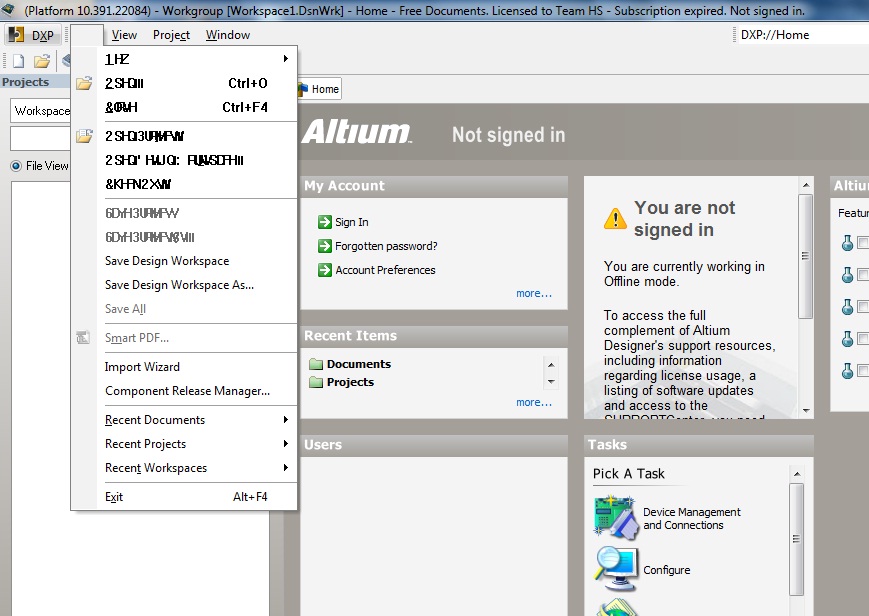Expand the Recent Documents submenu arrow

(x=285, y=420)
